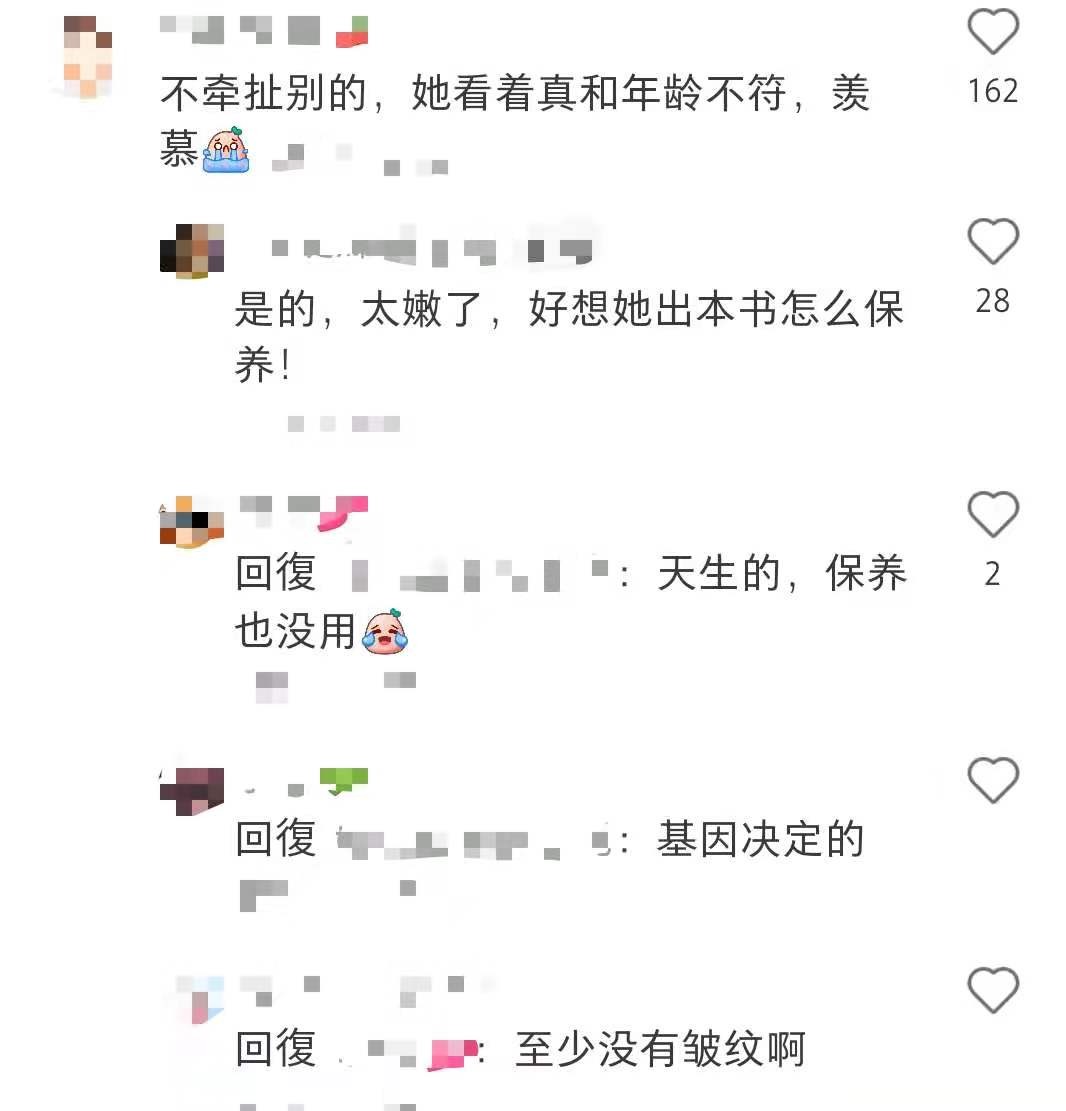Like the 太嫩了 reply with 28 likes
The height and width of the screenshot is (1111, 1066).
coord(993,241)
